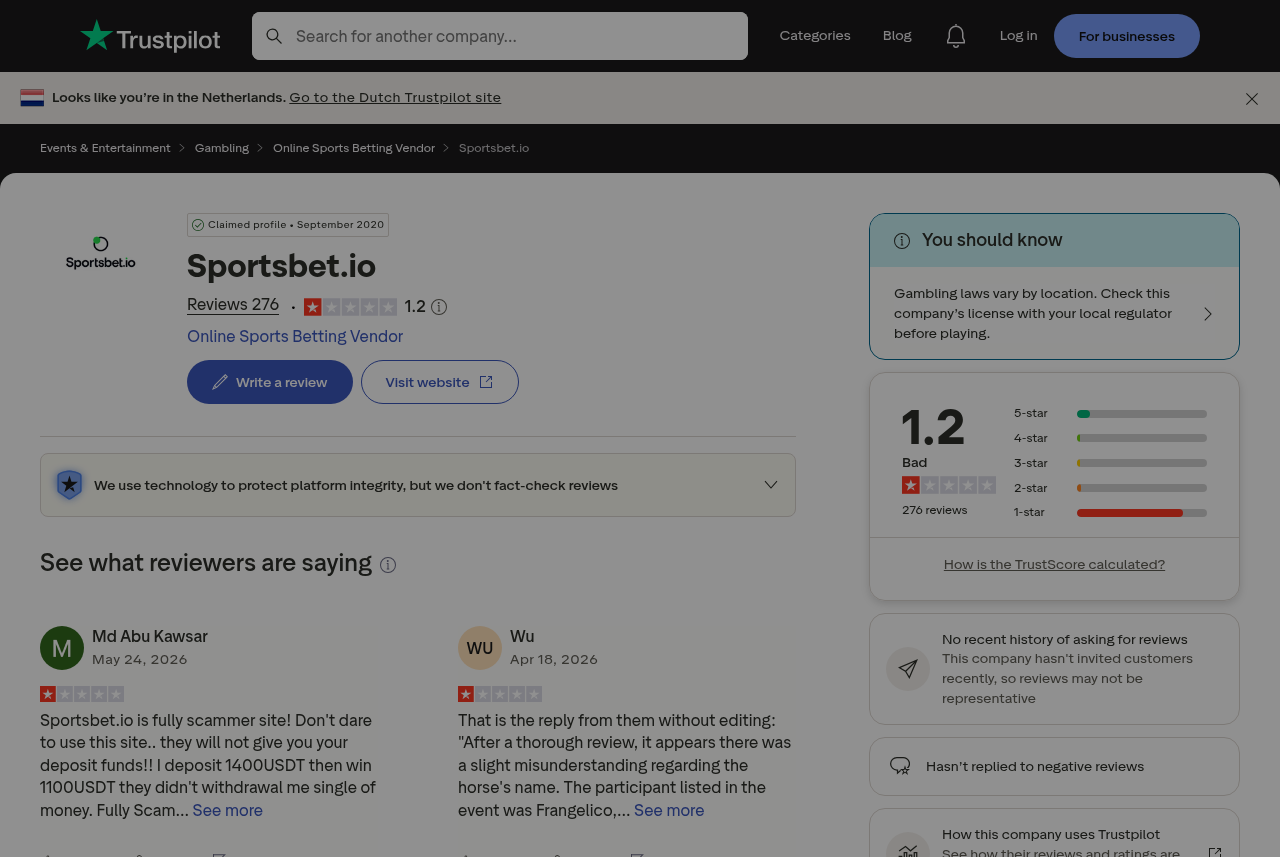Open Md Abu Kawsar's profile name
1280x857 pixels.
(x=150, y=636)
